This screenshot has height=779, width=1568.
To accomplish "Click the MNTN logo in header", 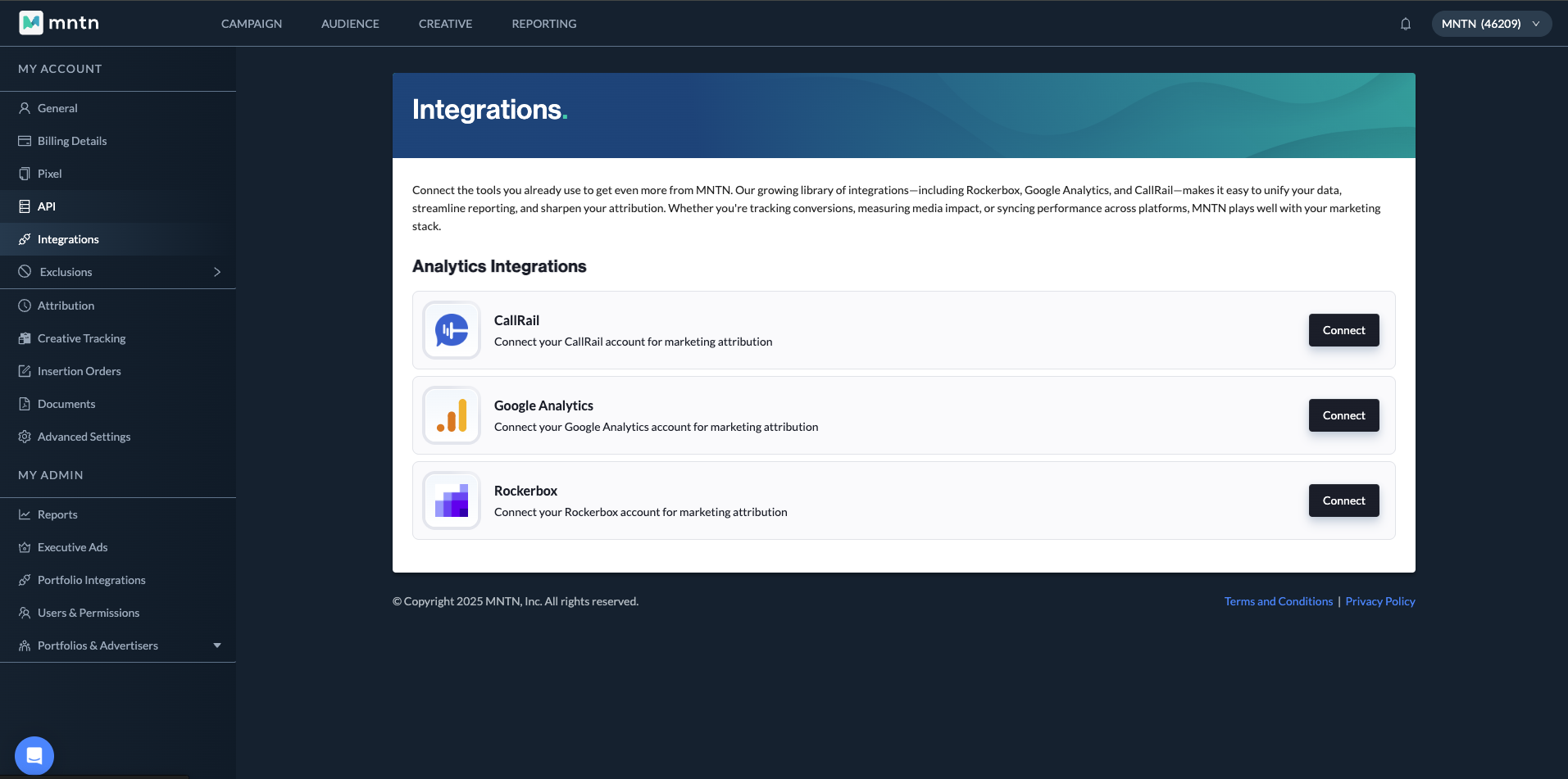I will (59, 23).
